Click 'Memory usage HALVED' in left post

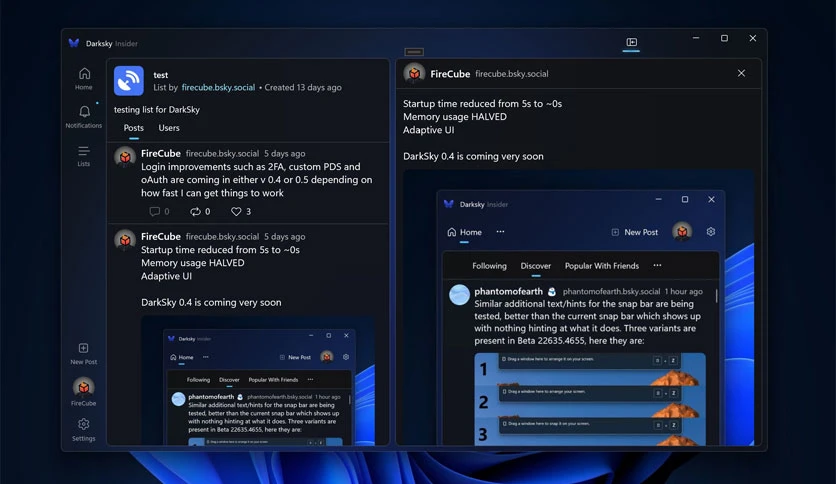click(193, 263)
